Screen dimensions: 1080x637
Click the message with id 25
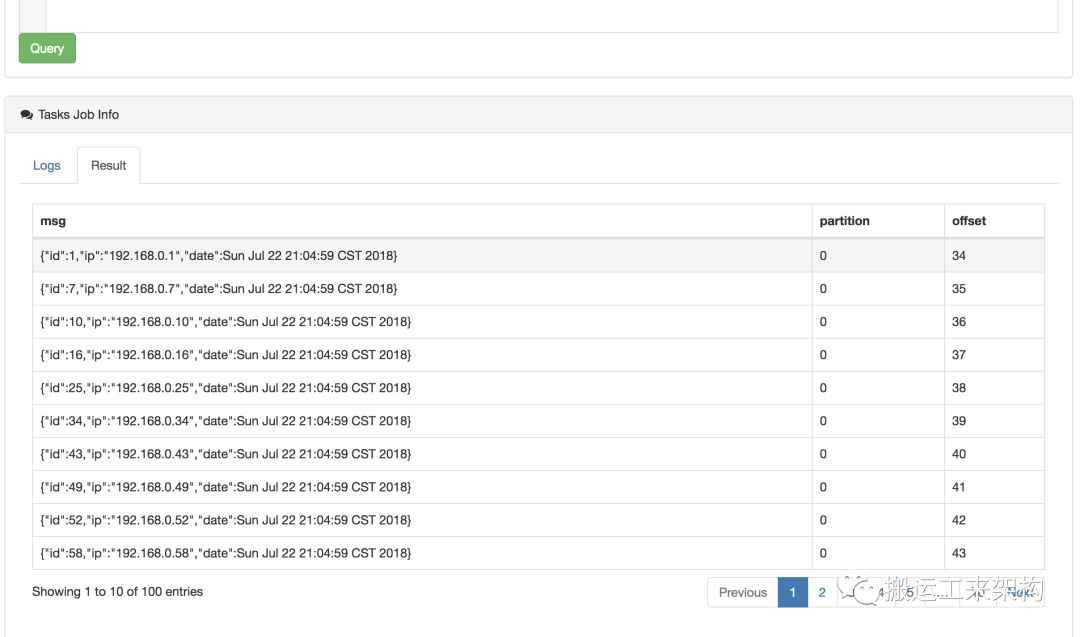(225, 388)
